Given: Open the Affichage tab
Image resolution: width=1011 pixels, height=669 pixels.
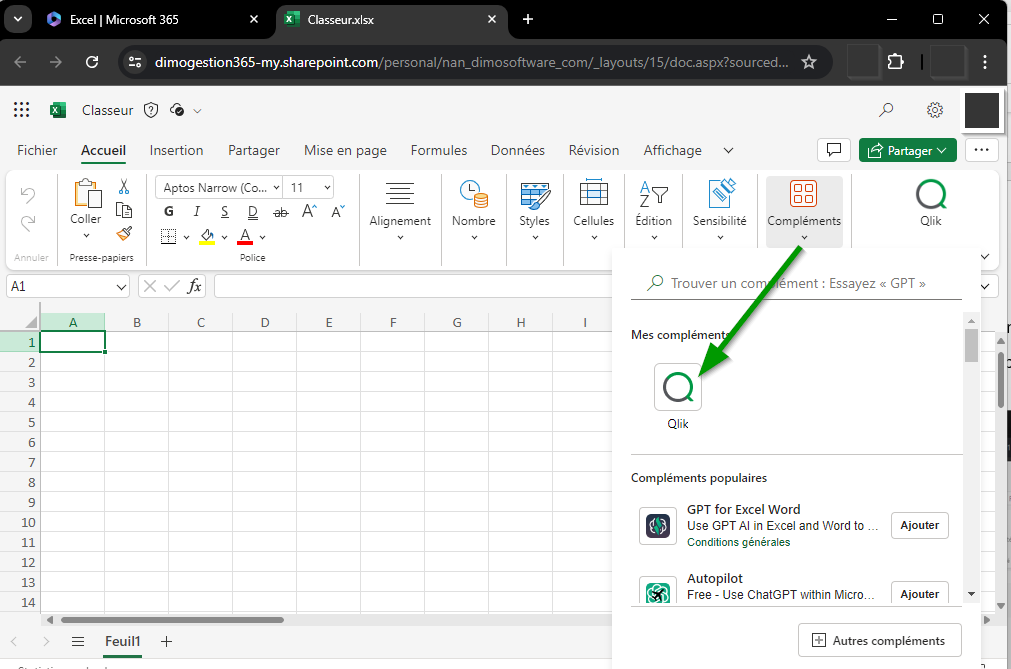Looking at the screenshot, I should pyautogui.click(x=672, y=150).
